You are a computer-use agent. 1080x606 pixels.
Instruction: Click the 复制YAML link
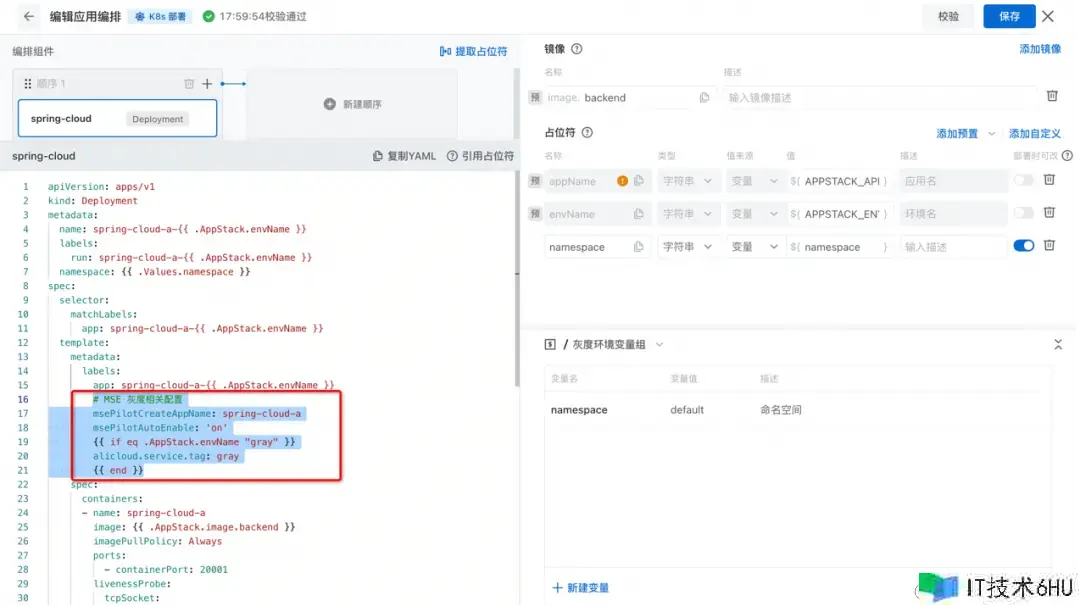pos(404,156)
